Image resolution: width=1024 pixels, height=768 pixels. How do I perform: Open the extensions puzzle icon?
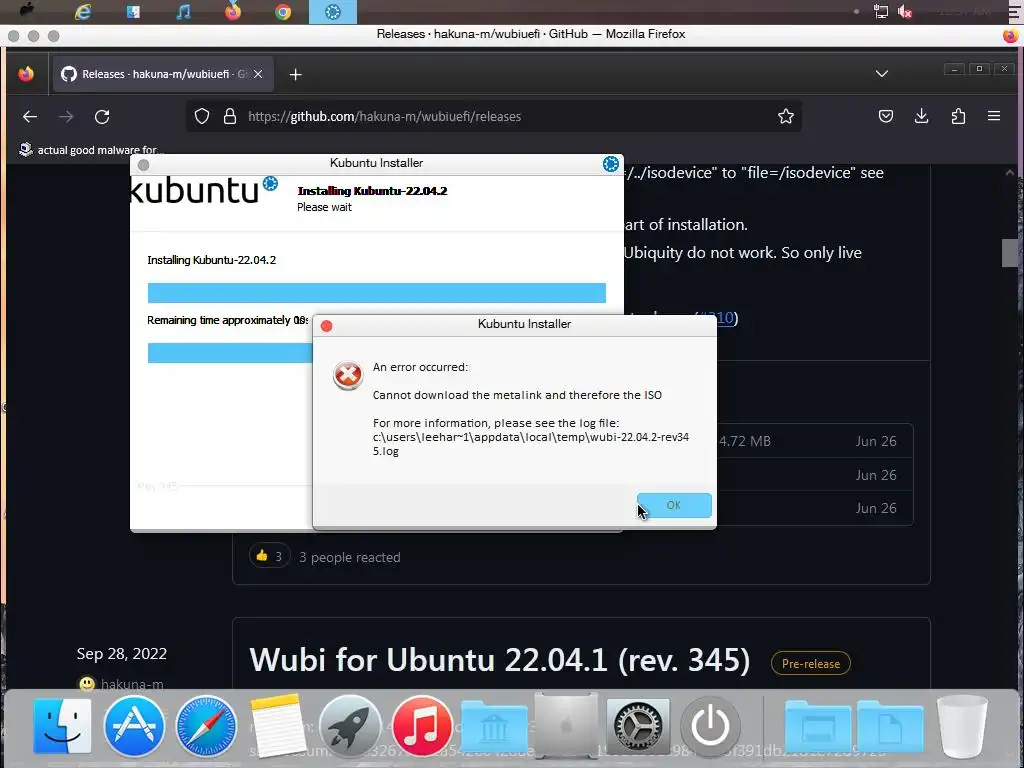pos(958,116)
